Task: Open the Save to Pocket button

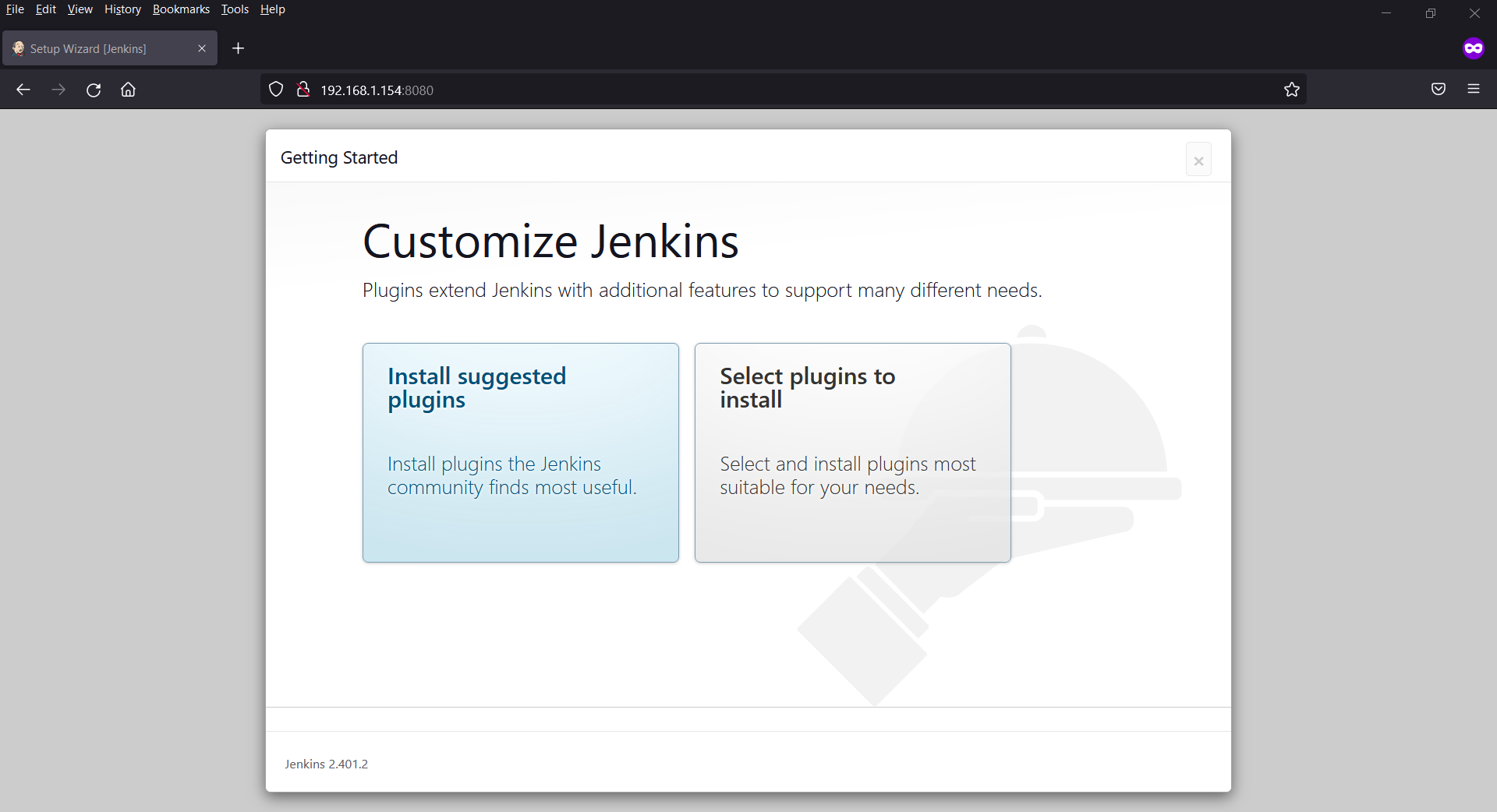Action: tap(1439, 90)
